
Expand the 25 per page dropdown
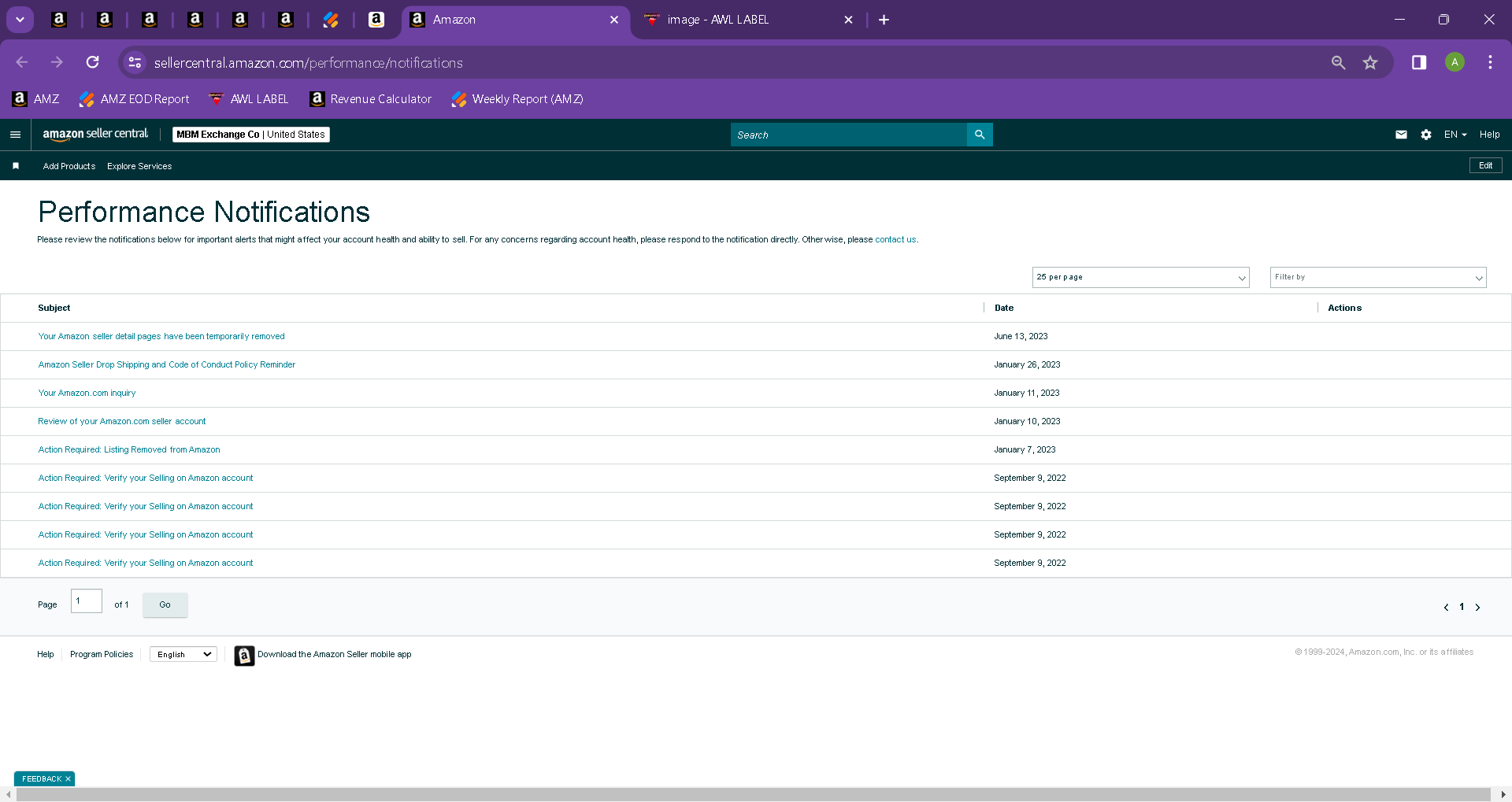coord(1140,277)
